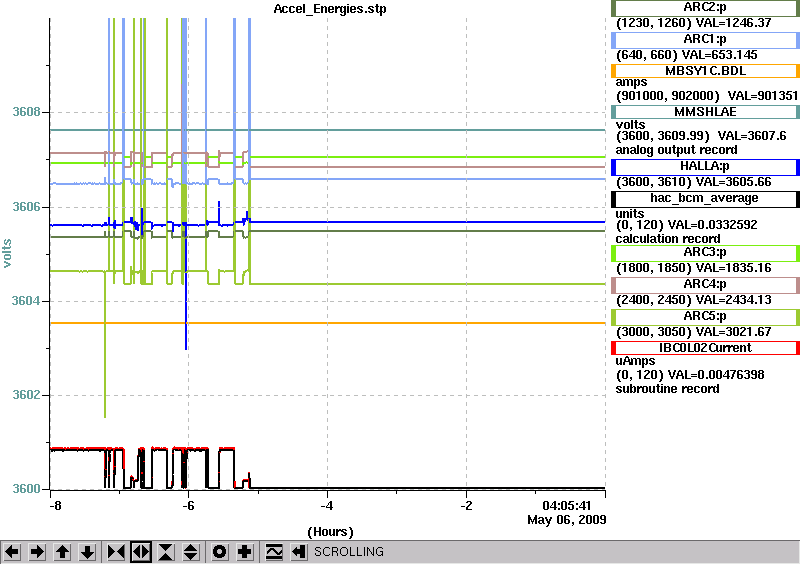
Task: Click the Accel_Energies.stp graph title
Action: pyautogui.click(x=330, y=9)
